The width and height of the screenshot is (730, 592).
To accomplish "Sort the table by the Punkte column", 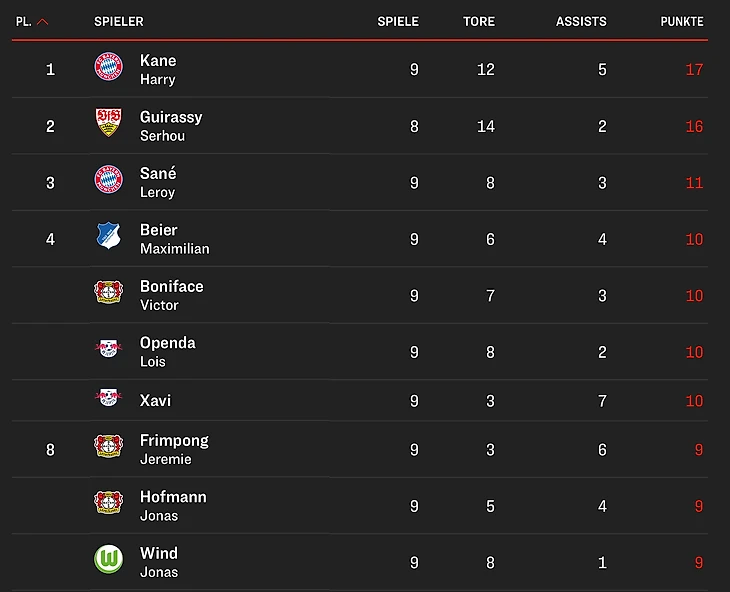I will pos(682,22).
